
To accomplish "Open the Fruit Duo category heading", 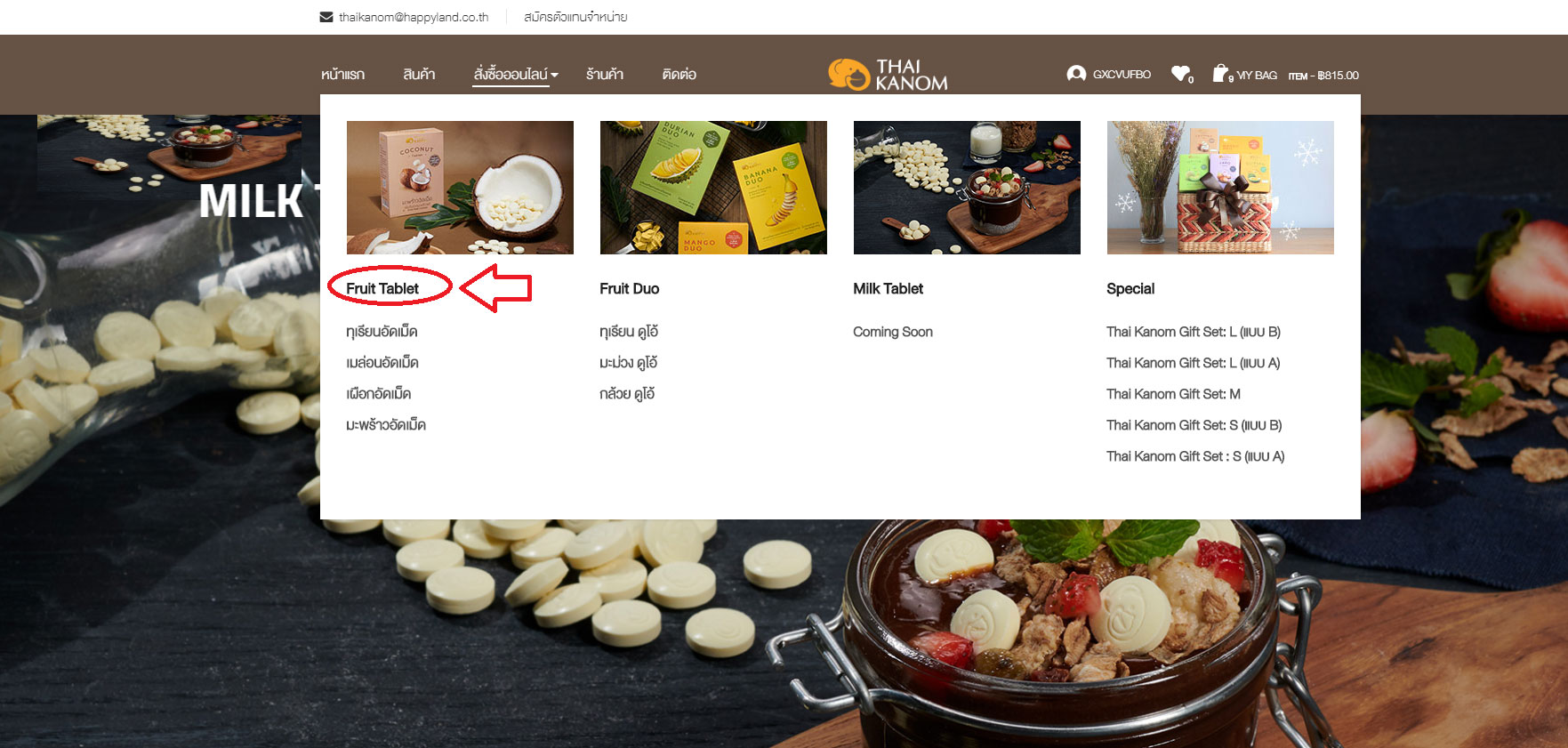I will coord(630,288).
